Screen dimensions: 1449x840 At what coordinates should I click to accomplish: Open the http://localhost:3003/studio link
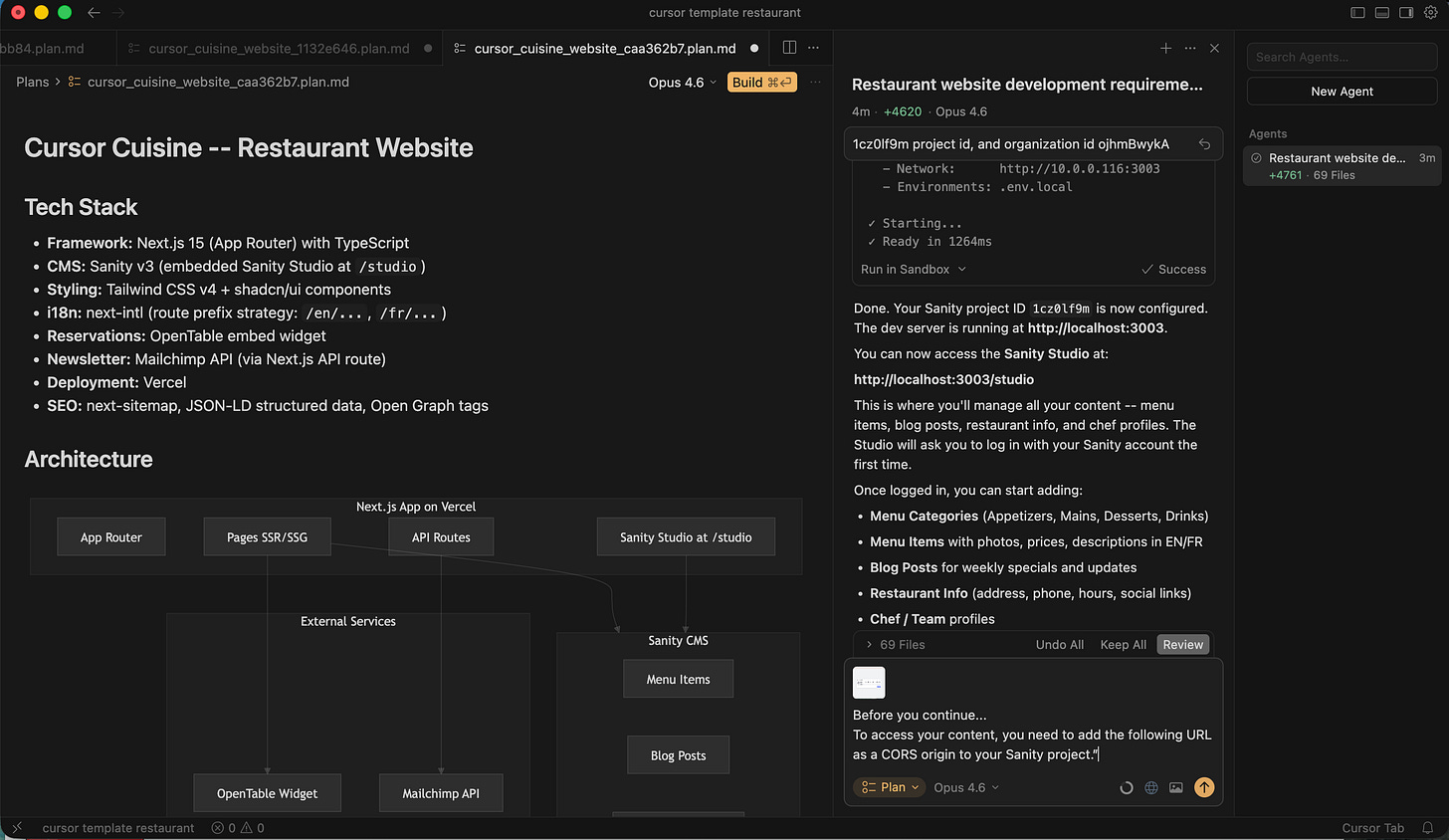click(943, 379)
